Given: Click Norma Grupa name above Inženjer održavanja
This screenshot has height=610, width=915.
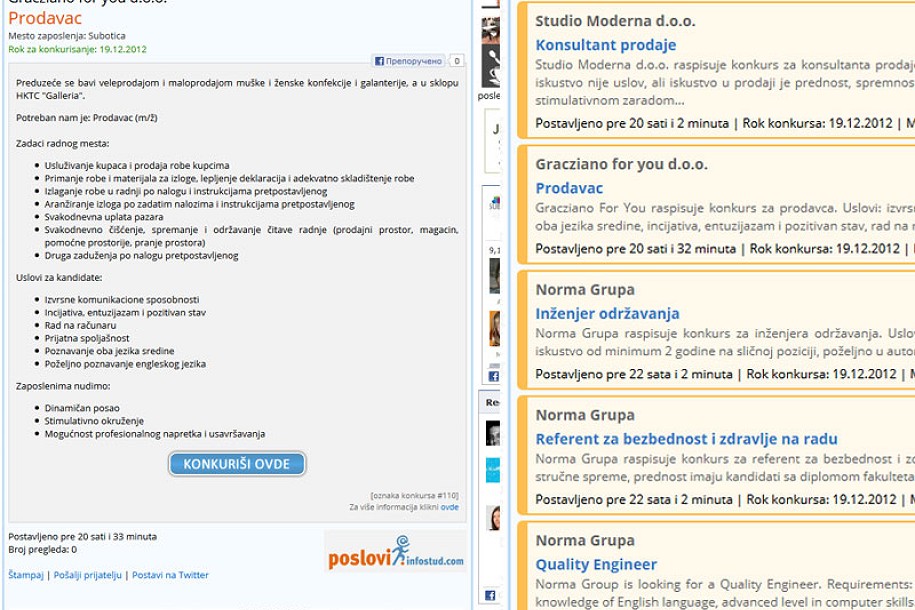Looking at the screenshot, I should click(x=585, y=290).
